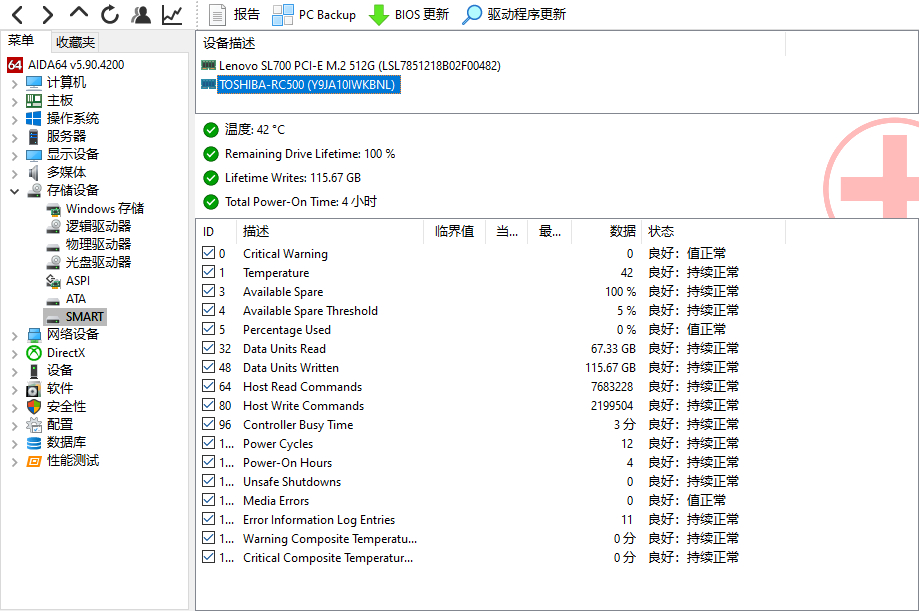Open PC Backup from toolbar

pyautogui.click(x=314, y=15)
